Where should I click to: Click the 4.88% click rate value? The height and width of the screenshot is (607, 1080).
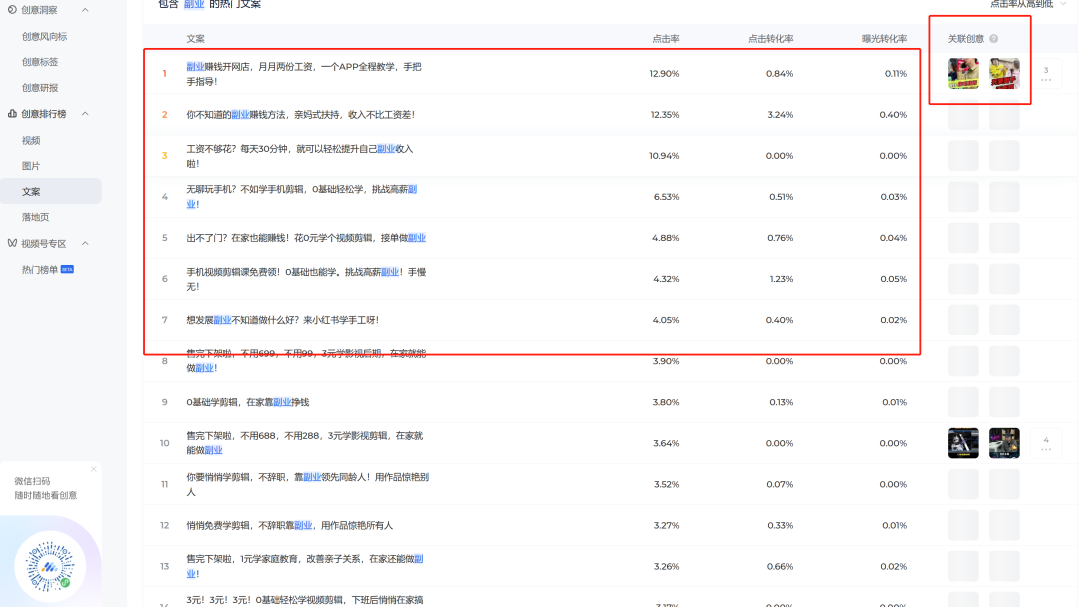pos(665,238)
